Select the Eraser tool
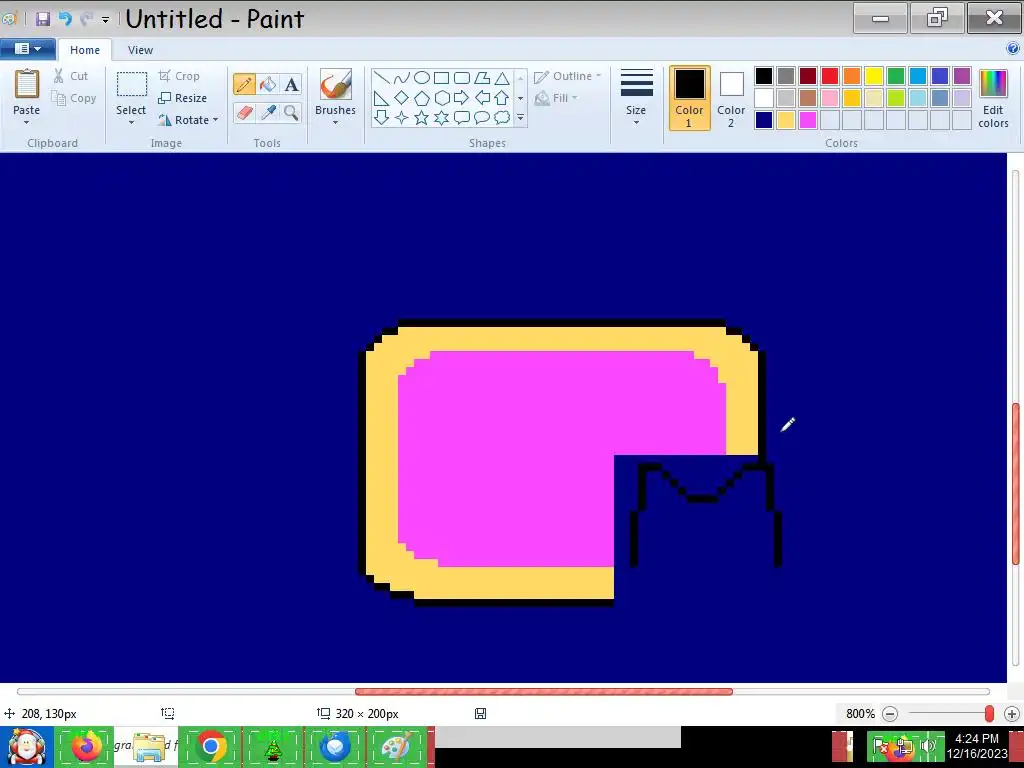 coord(244,112)
